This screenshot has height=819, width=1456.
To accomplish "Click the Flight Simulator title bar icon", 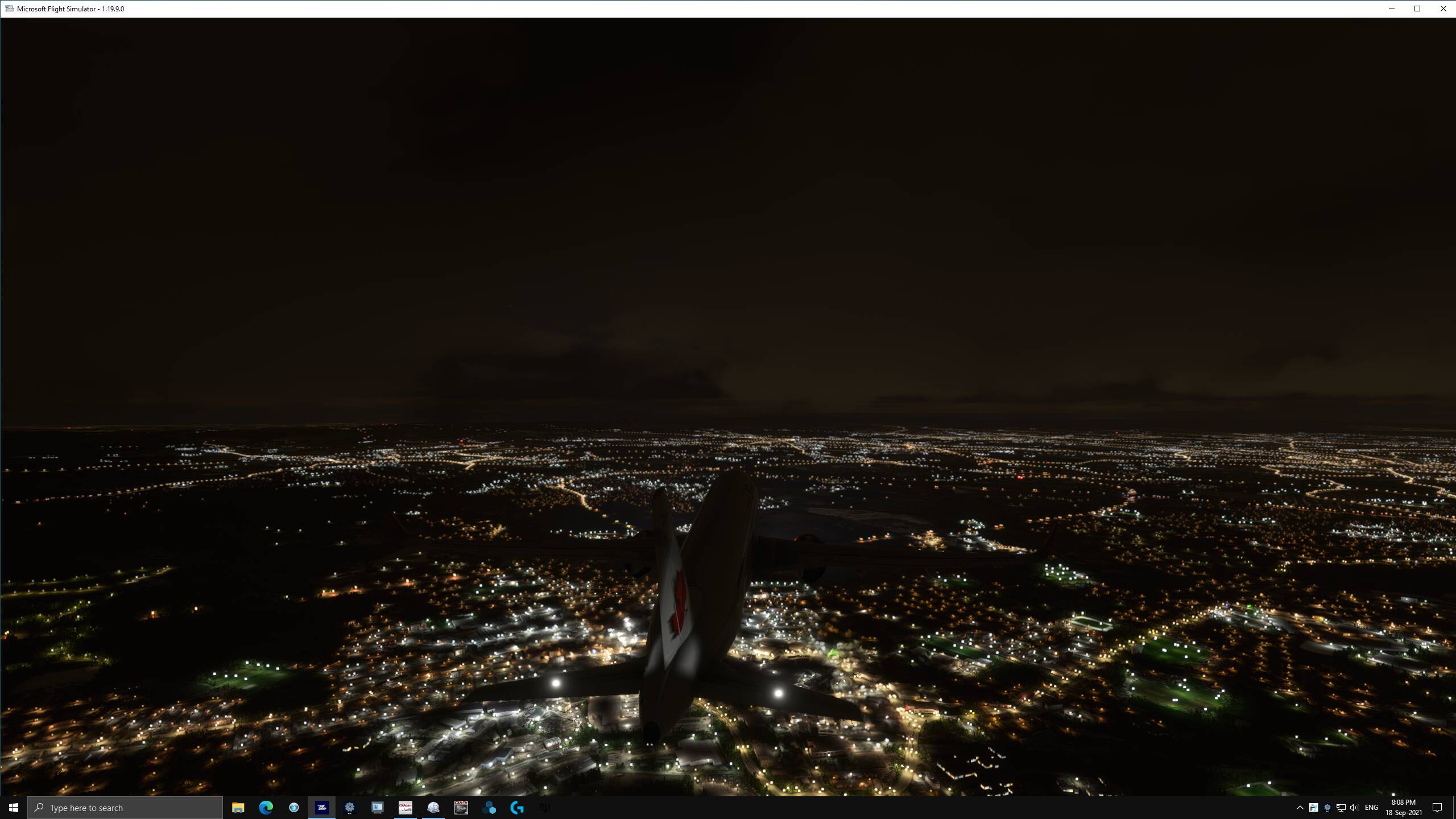I will coord(9,9).
